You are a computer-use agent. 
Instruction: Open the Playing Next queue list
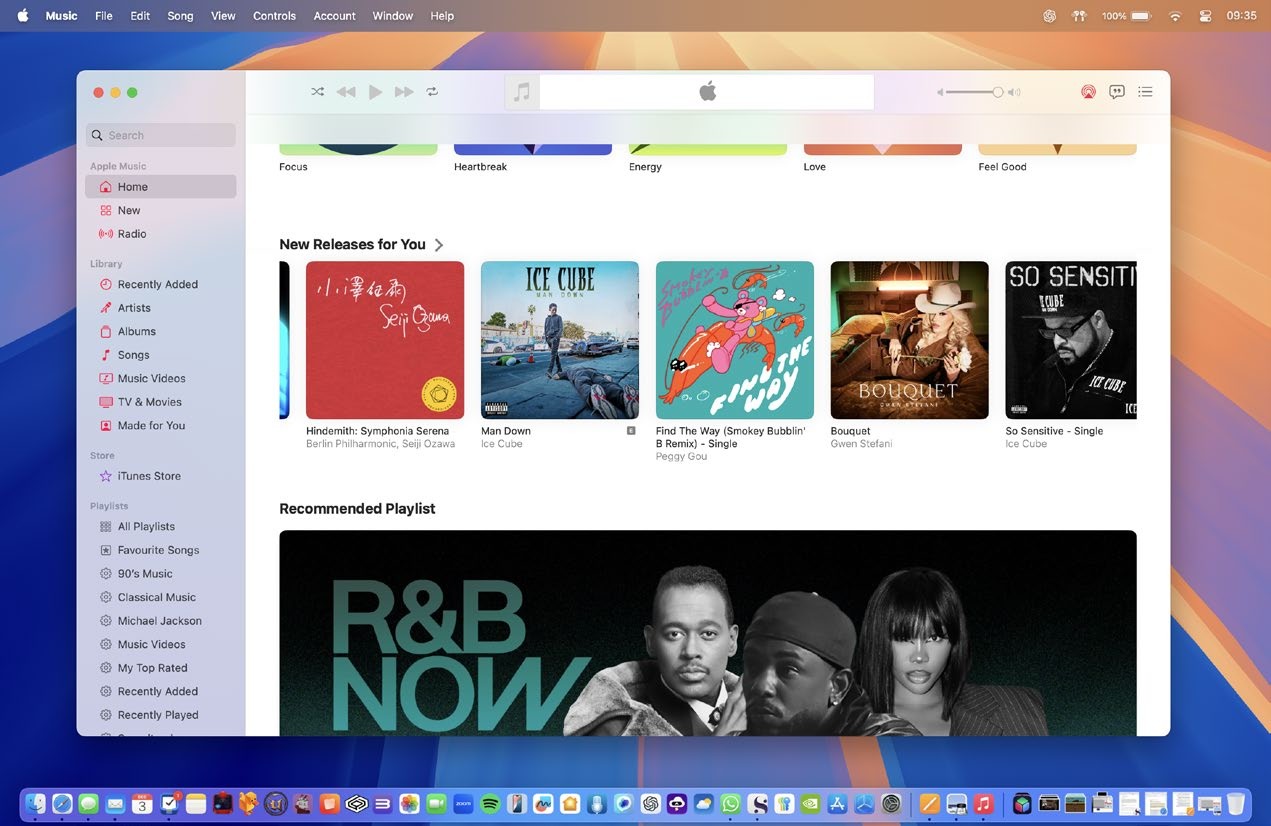(x=1146, y=92)
